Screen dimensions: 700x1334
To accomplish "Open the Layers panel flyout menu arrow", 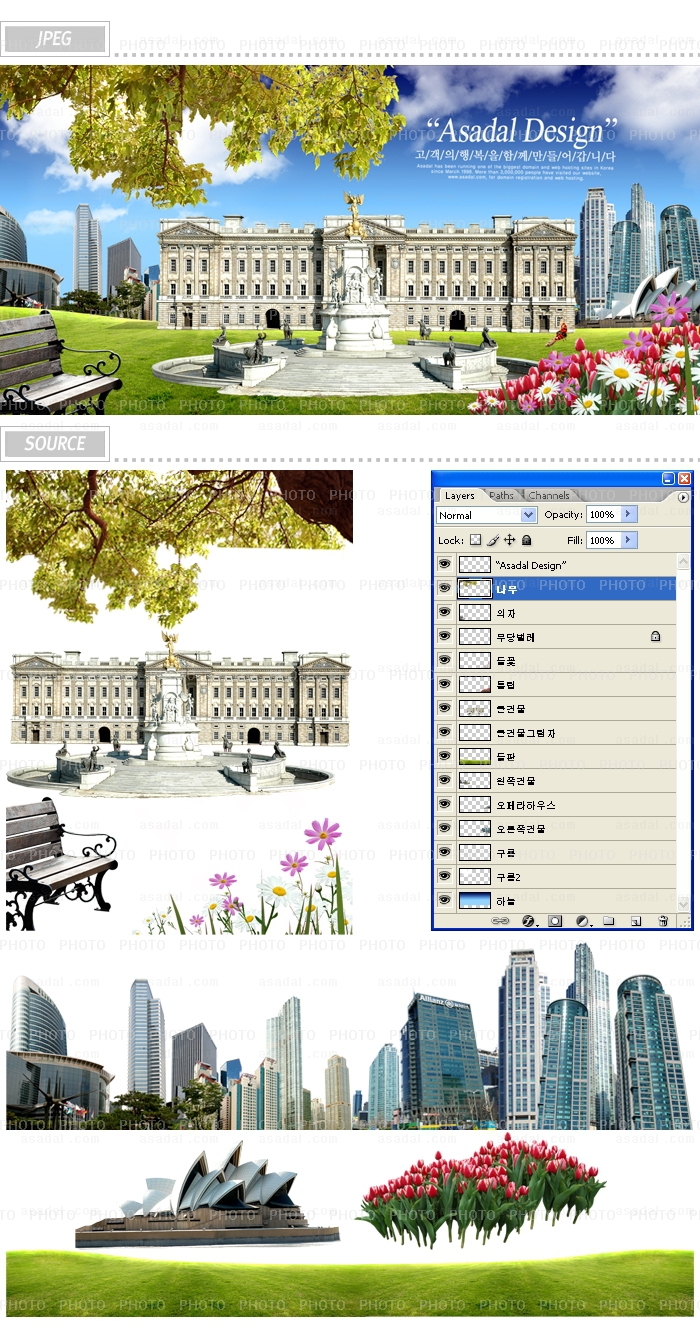I will click(x=684, y=497).
